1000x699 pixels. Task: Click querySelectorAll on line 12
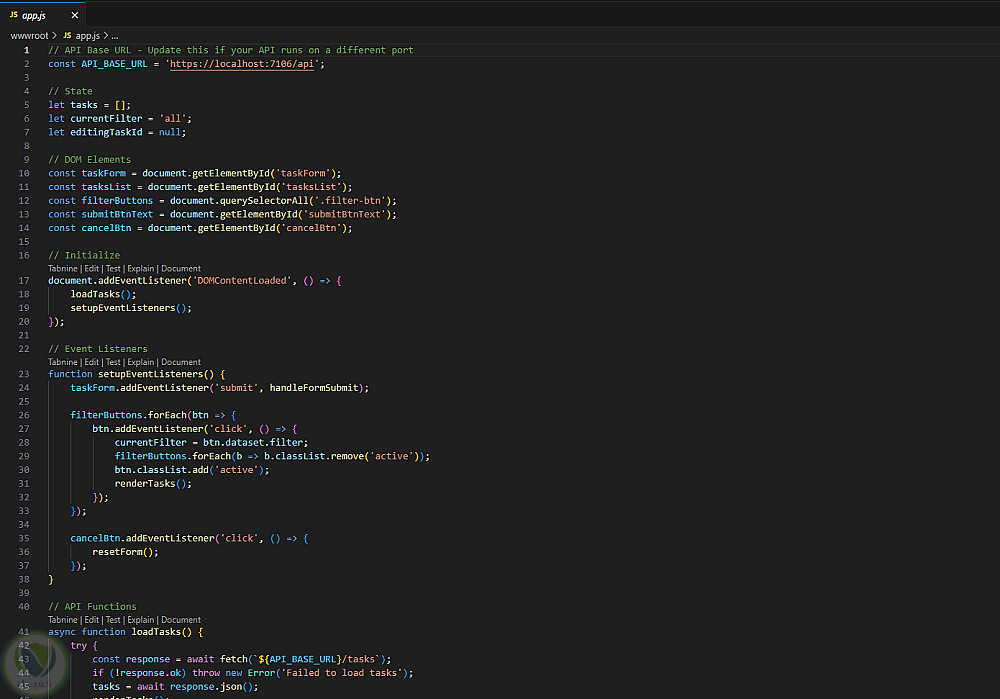tap(264, 201)
